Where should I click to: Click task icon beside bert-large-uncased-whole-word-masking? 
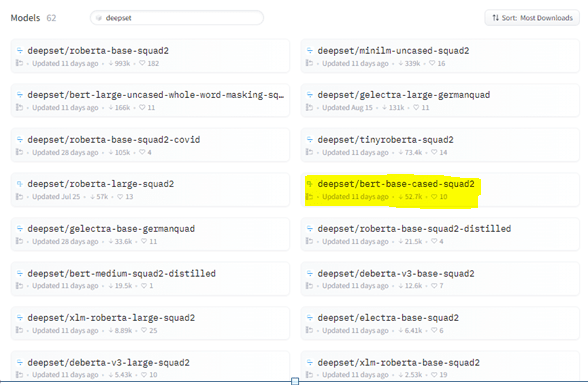(20, 94)
